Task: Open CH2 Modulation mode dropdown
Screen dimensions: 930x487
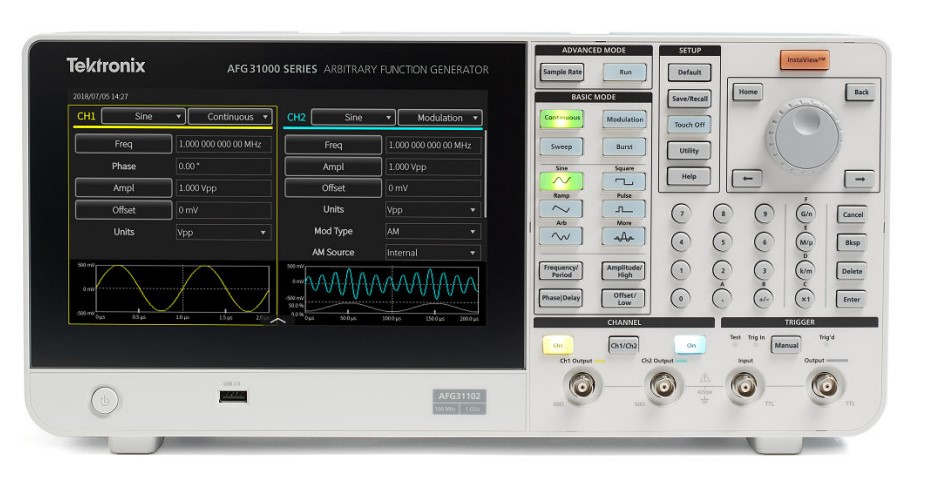Action: [440, 117]
